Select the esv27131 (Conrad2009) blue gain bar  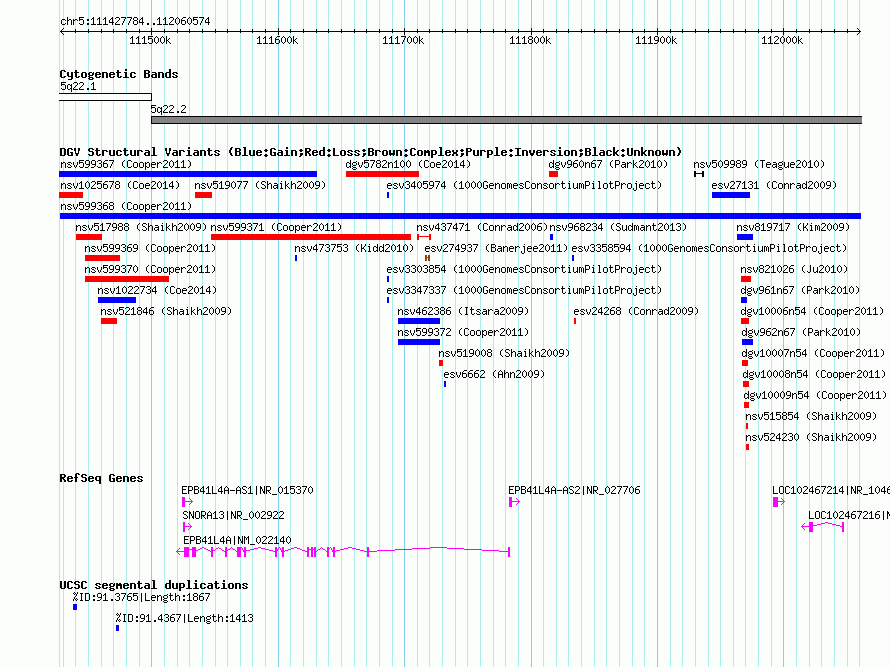coord(731,195)
